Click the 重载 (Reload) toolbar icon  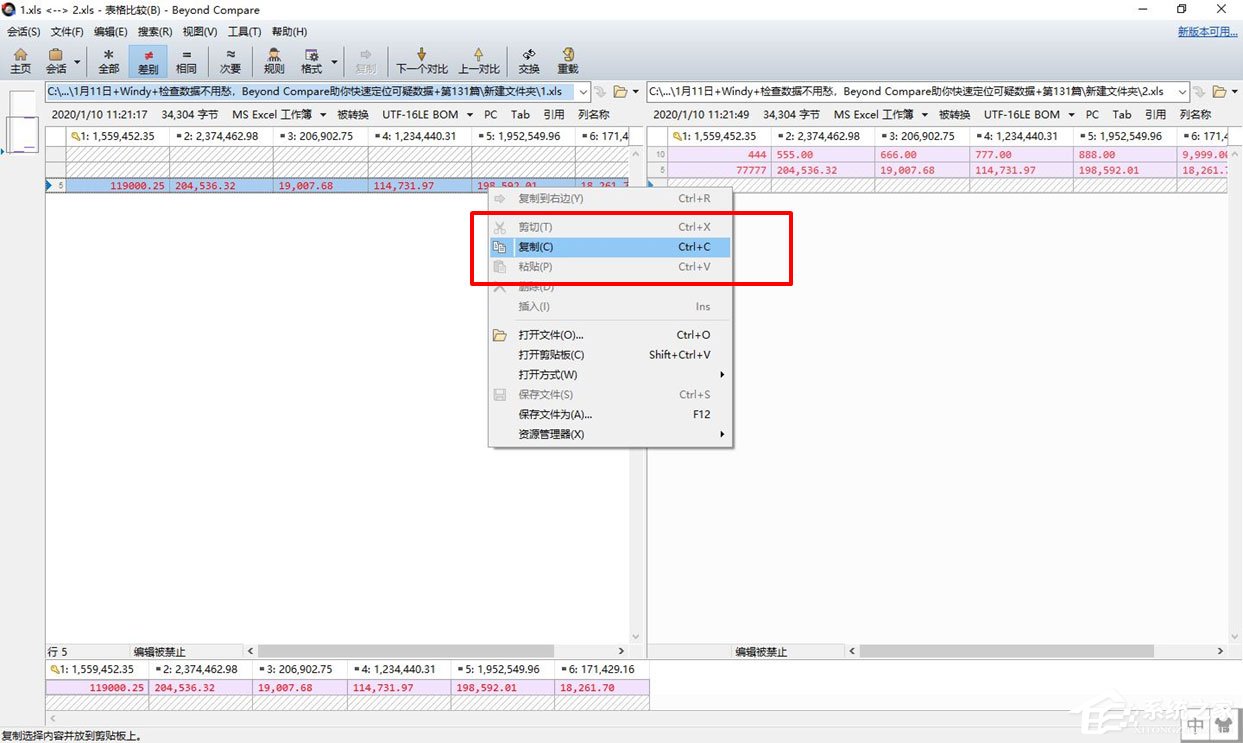568,60
